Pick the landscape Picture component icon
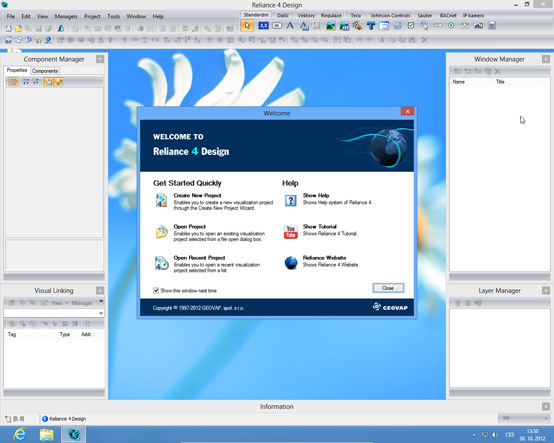 [x=330, y=26]
